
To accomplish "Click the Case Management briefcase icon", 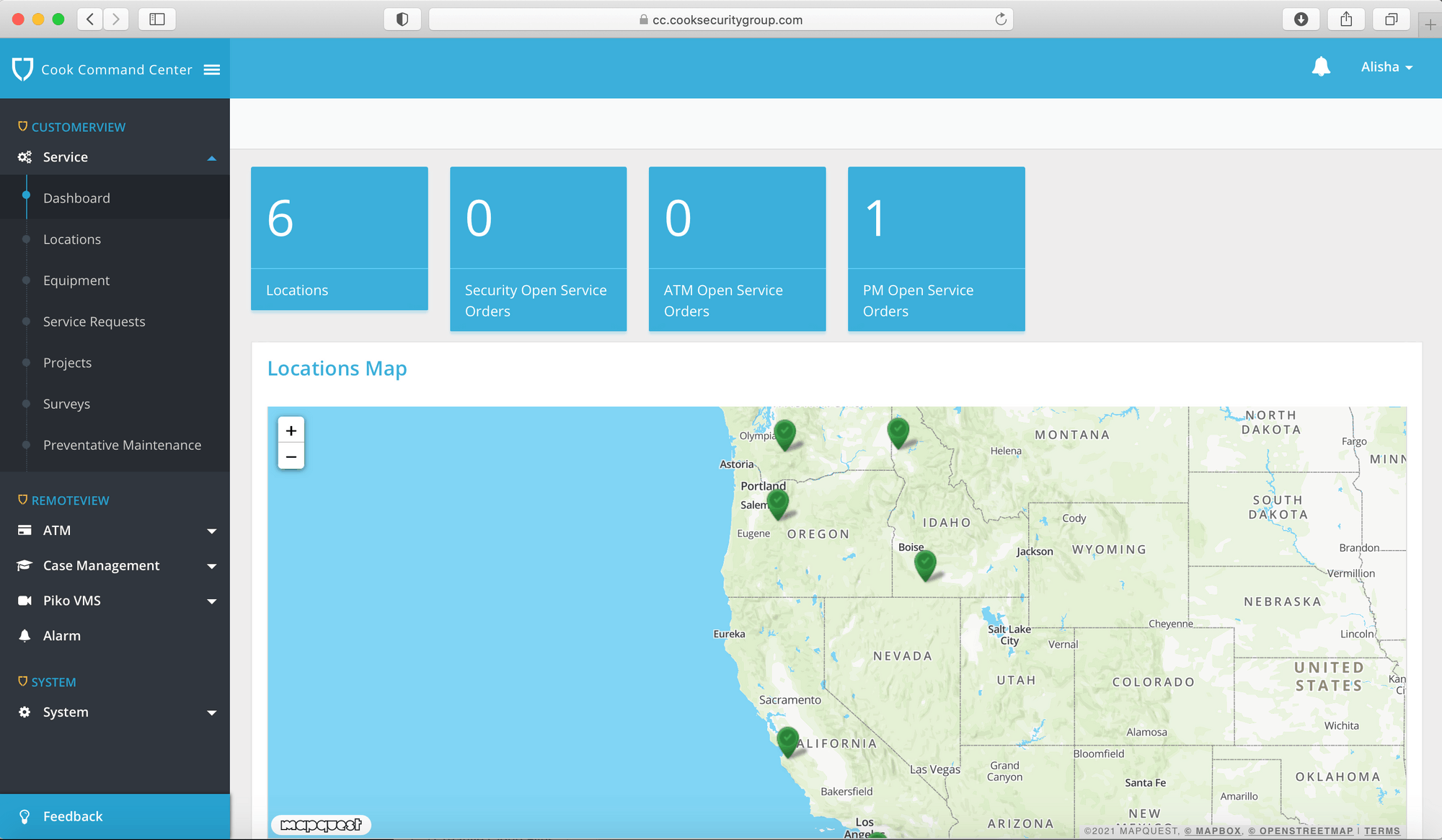I will pyautogui.click(x=24, y=565).
